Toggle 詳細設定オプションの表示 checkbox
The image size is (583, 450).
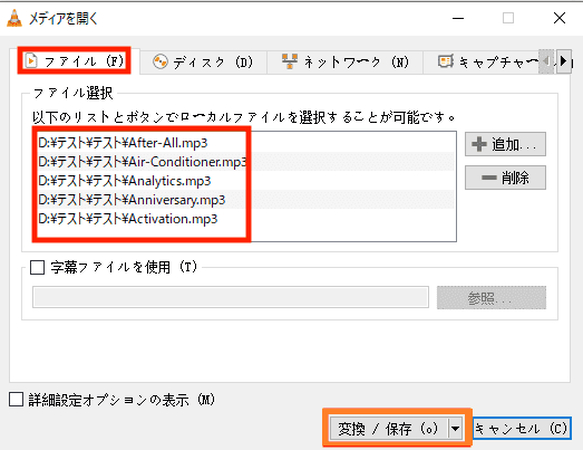pyautogui.click(x=16, y=400)
